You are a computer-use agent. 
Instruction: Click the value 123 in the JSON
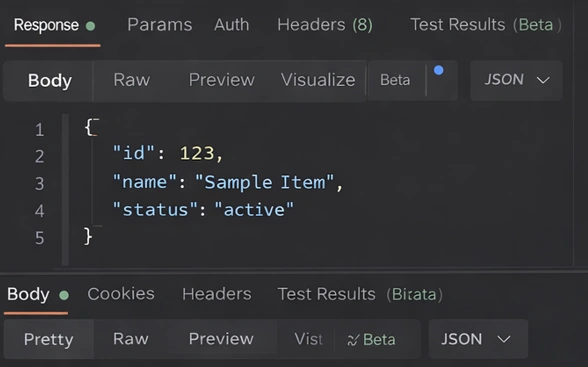[x=197, y=153]
